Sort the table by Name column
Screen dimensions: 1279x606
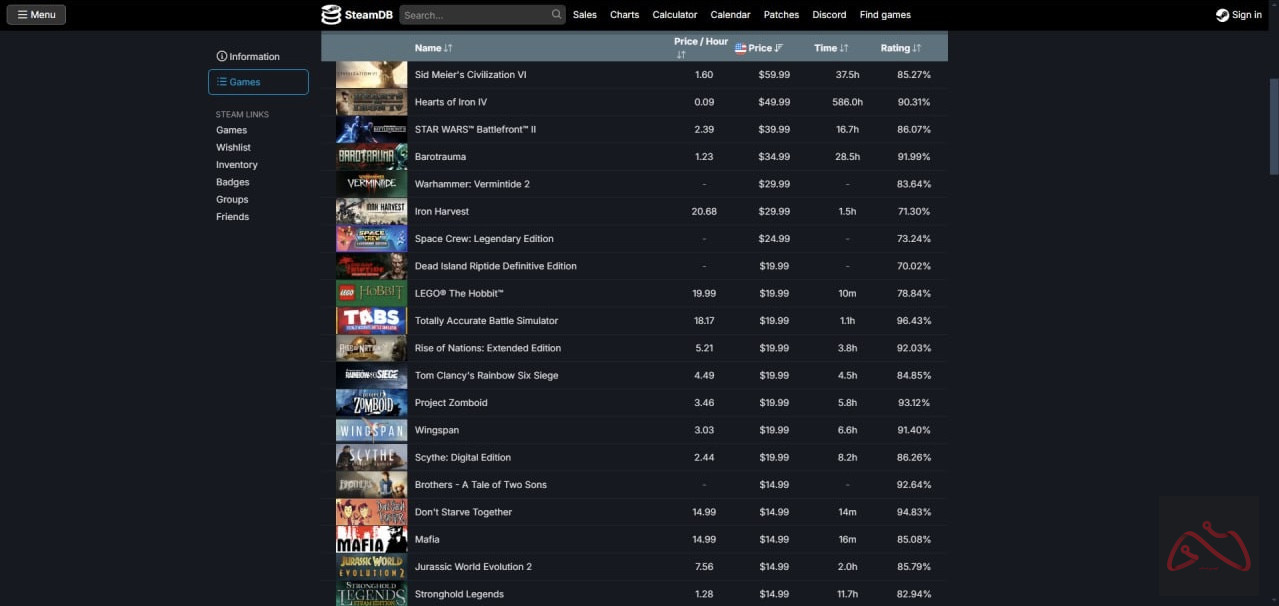434,48
